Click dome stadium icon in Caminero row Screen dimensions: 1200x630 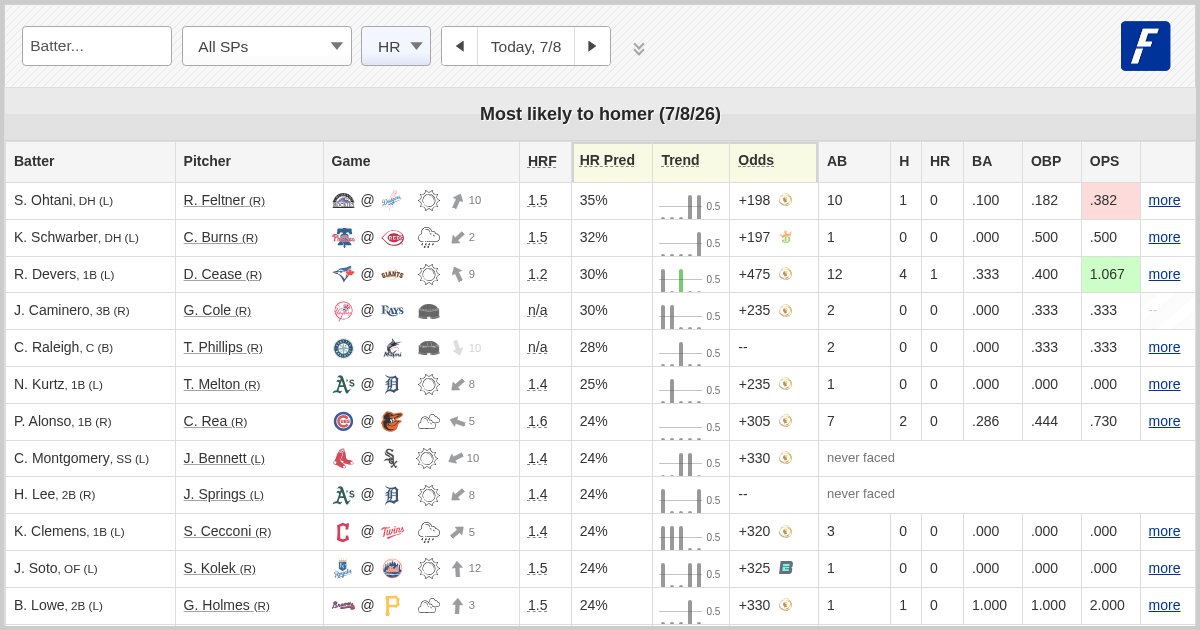point(429,311)
